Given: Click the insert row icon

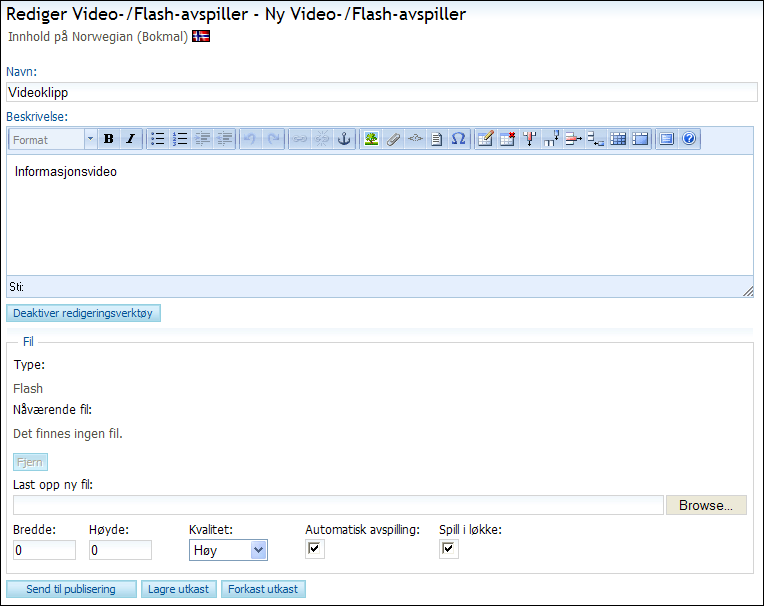Looking at the screenshot, I should point(595,139).
